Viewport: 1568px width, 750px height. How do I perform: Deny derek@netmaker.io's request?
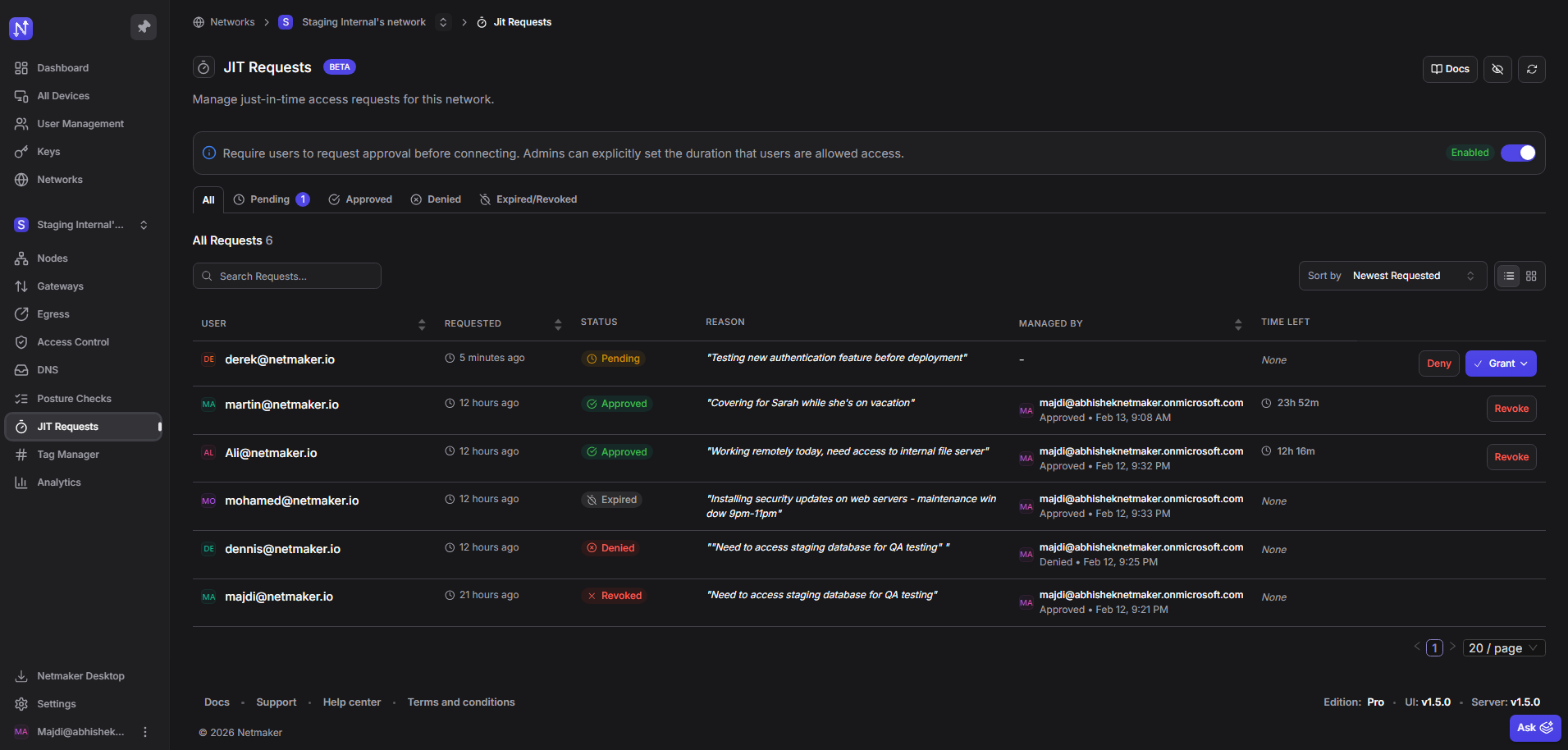click(x=1438, y=364)
